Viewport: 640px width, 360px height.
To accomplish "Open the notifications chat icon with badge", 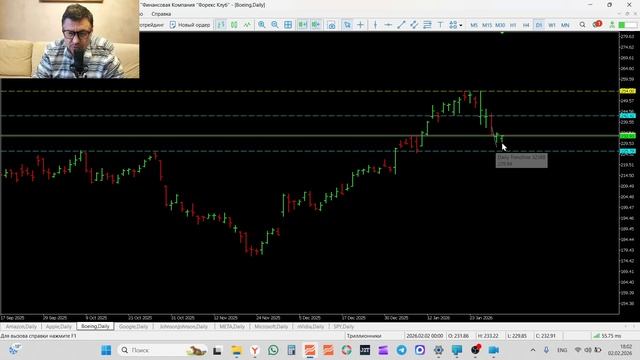I will pyautogui.click(x=597, y=24).
